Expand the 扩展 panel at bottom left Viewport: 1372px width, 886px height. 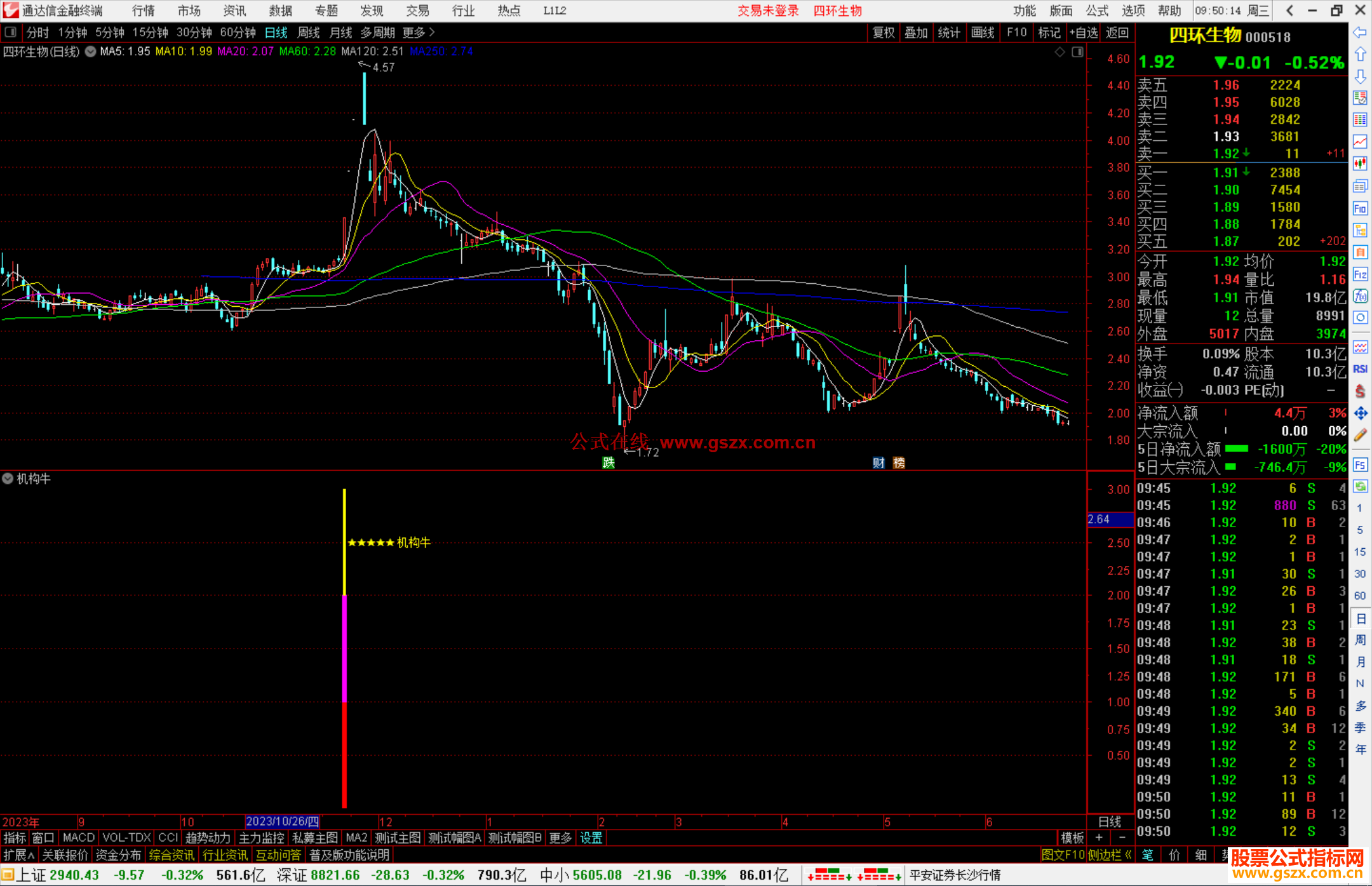(18, 855)
